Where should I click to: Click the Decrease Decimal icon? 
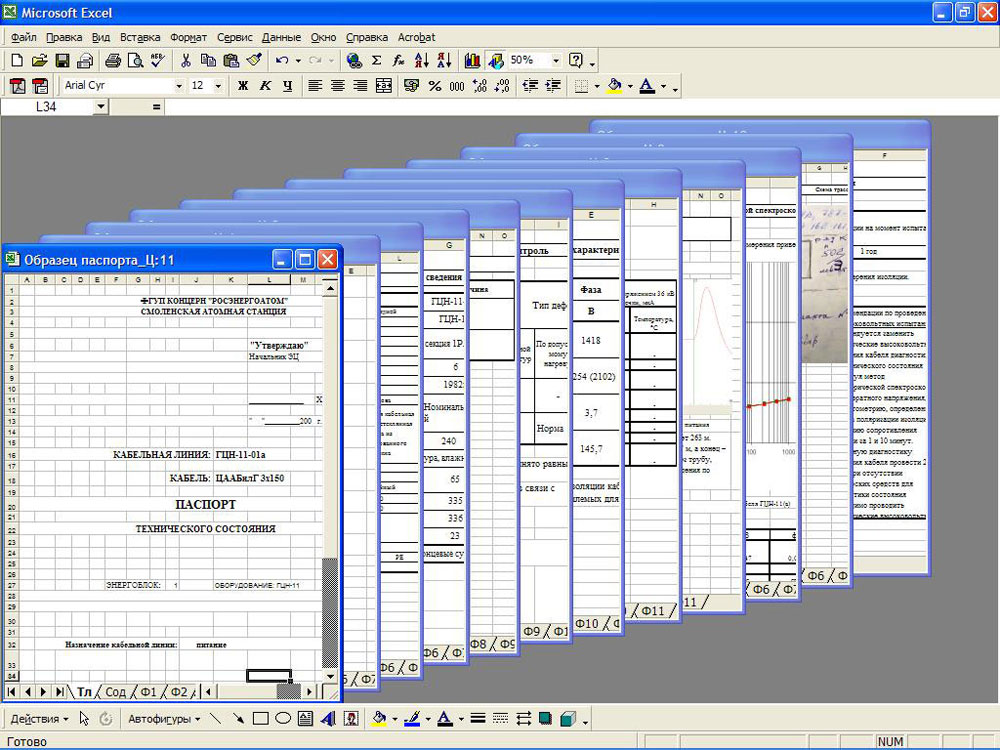(x=503, y=85)
